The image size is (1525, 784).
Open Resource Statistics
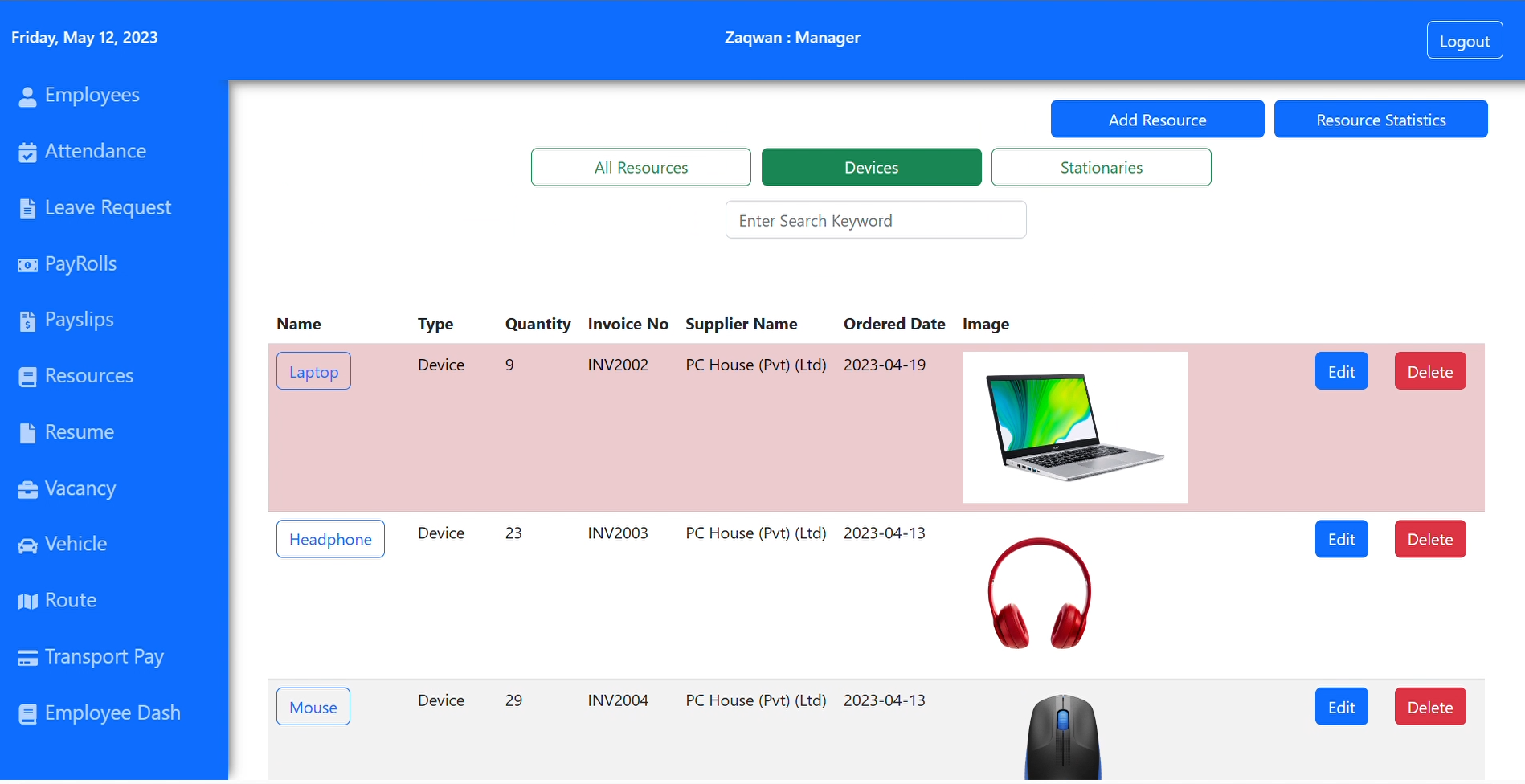click(x=1380, y=120)
